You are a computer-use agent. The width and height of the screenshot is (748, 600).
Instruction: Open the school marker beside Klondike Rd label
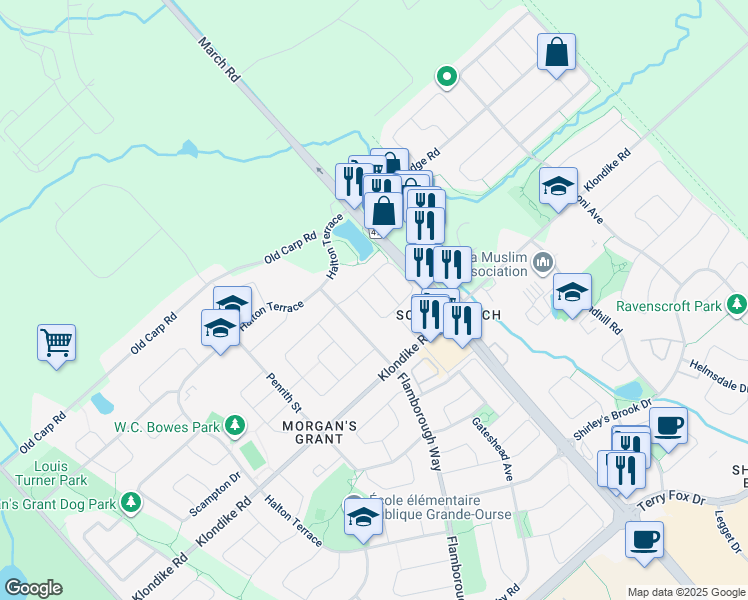[558, 189]
